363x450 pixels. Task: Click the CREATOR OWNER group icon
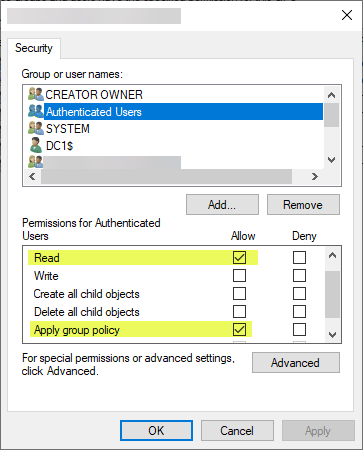(x=36, y=94)
